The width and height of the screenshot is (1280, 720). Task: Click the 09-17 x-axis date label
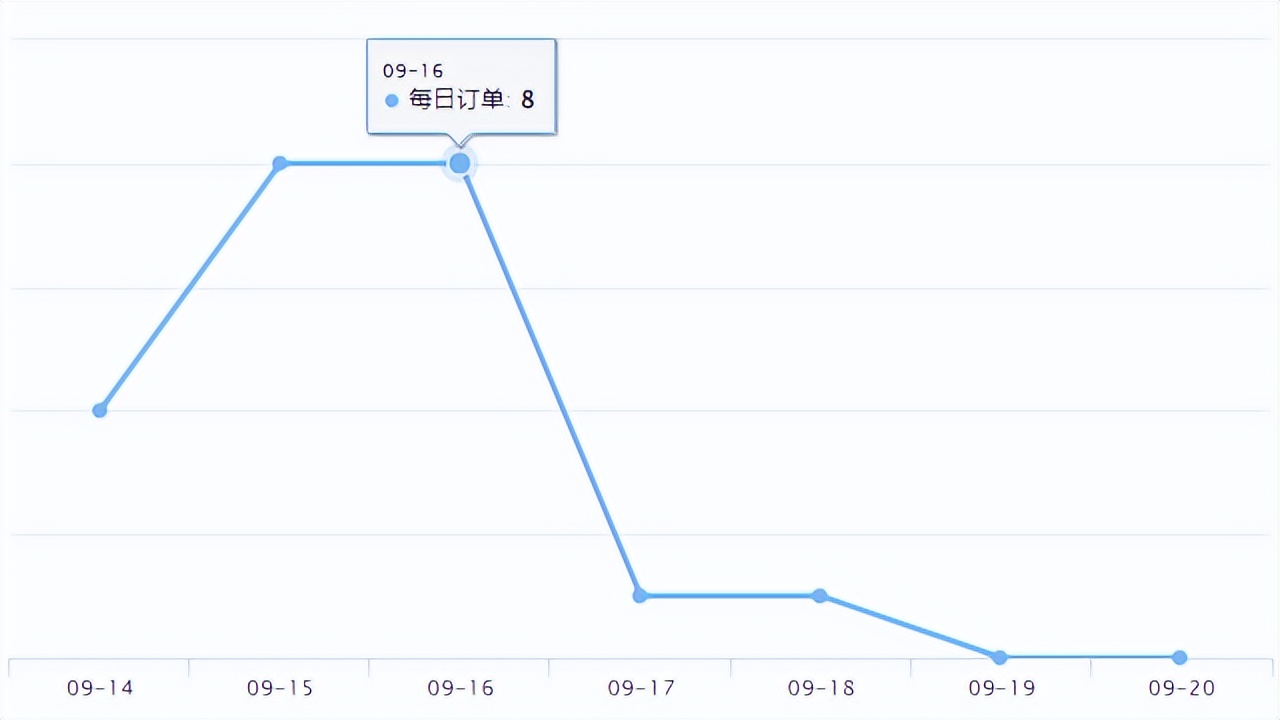(641, 688)
